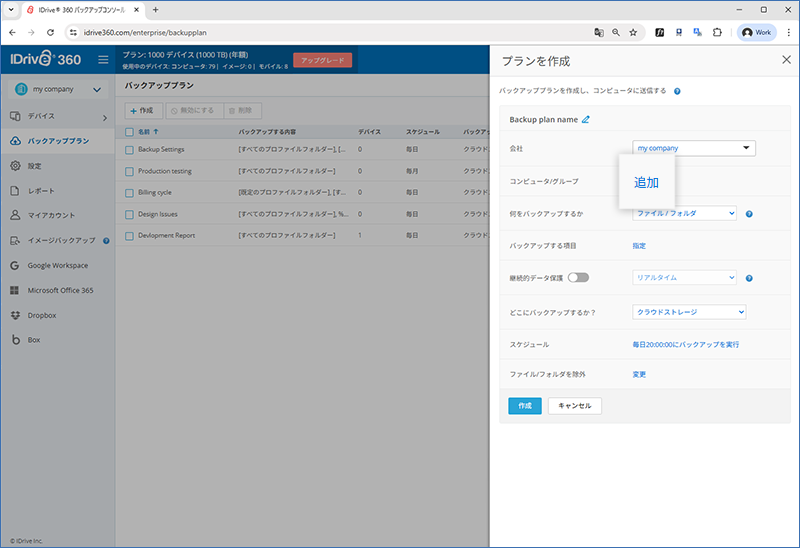Screen dimensions: 800x548
Task: Open Dropbox from the sidebar
Action: [42, 315]
